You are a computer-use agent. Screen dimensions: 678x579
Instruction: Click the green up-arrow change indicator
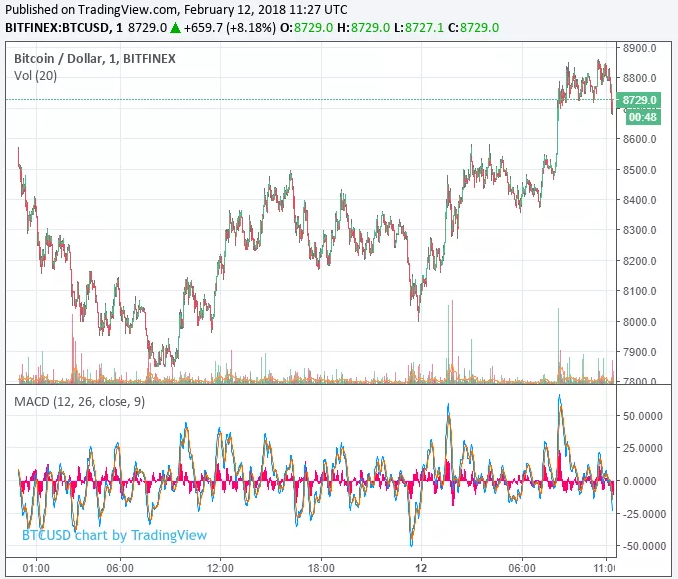click(x=175, y=28)
